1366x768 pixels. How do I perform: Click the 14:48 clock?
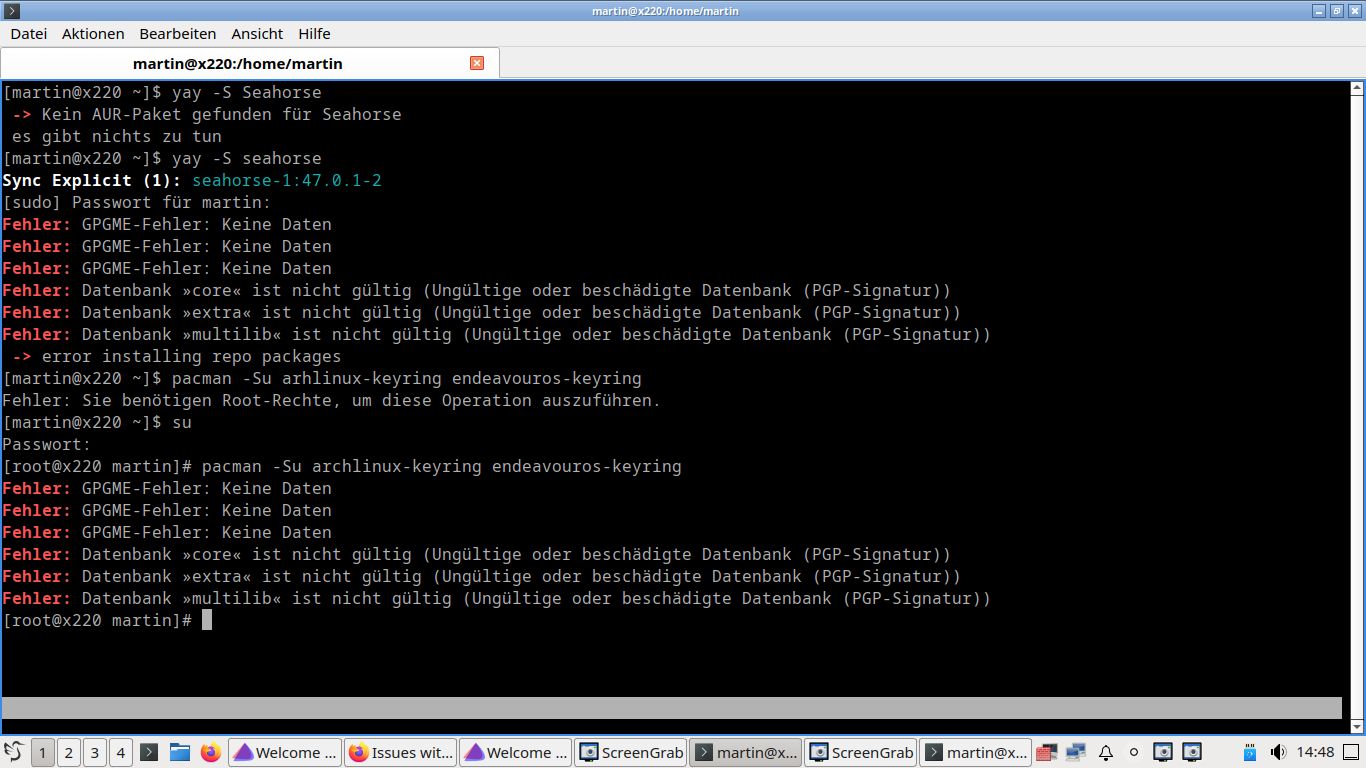coord(1315,752)
